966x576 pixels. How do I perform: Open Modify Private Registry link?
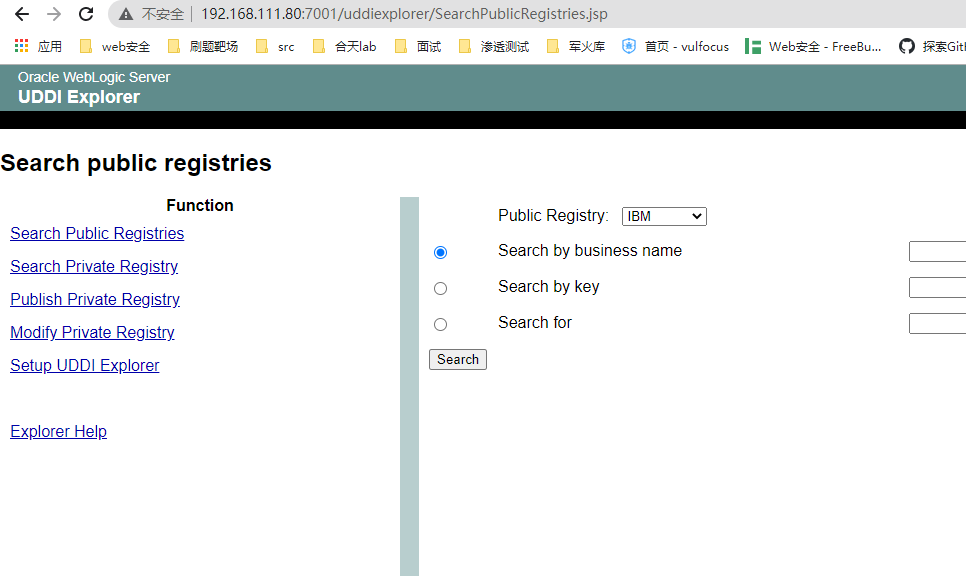(92, 332)
